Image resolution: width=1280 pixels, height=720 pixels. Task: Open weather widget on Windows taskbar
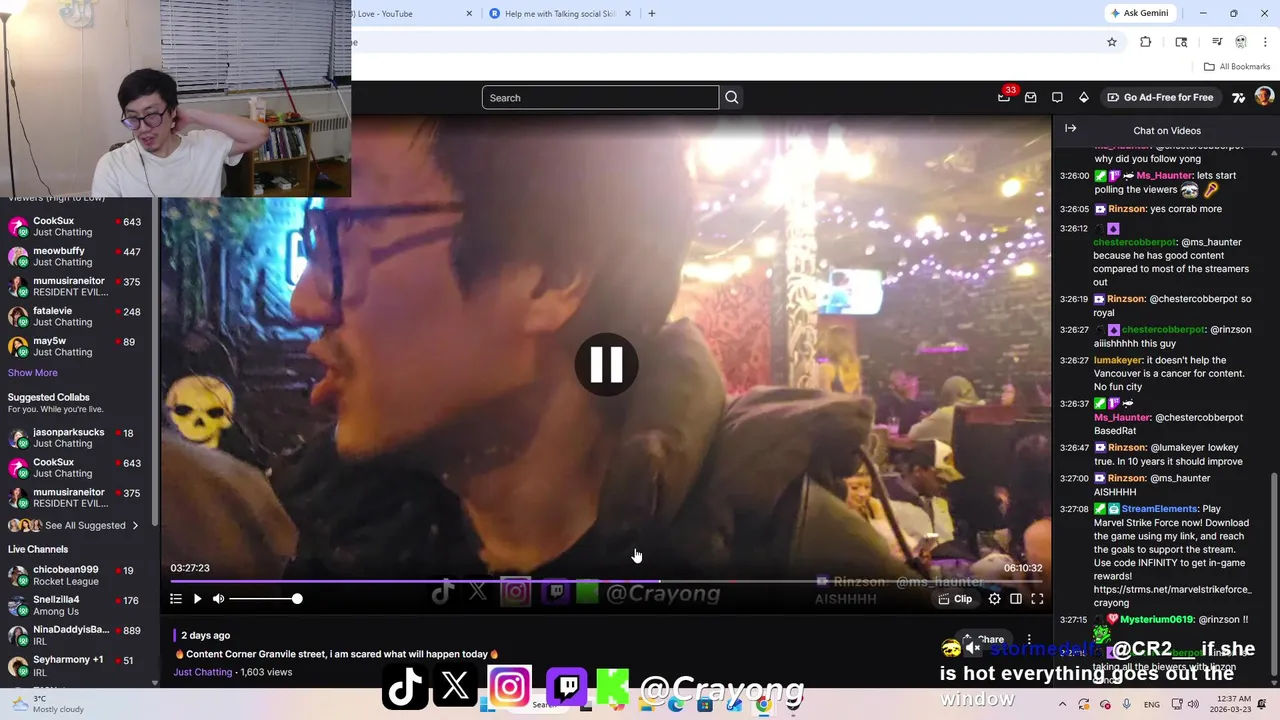pos(48,704)
